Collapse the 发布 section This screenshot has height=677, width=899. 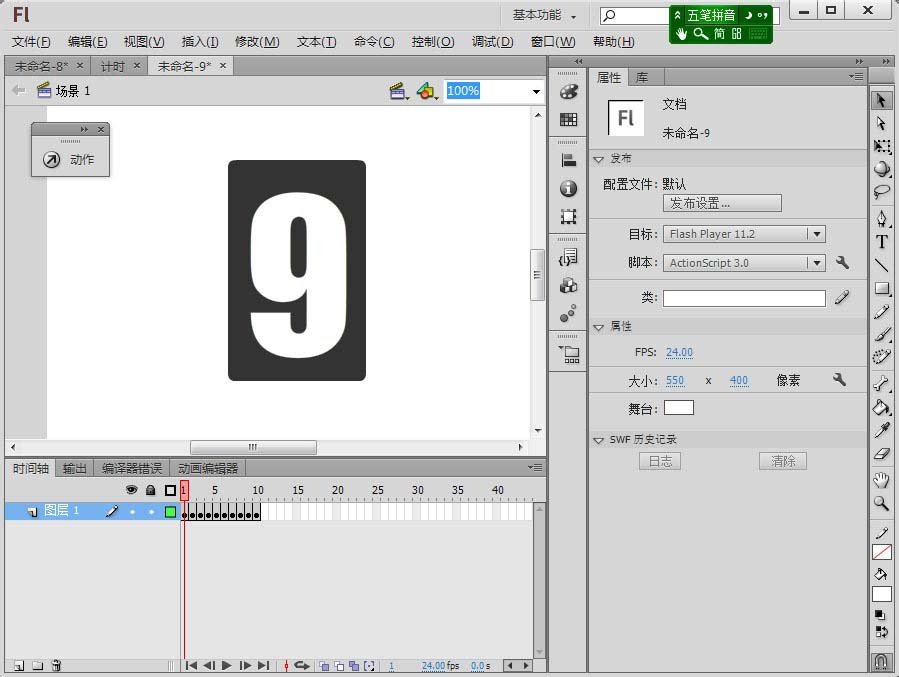[599, 159]
